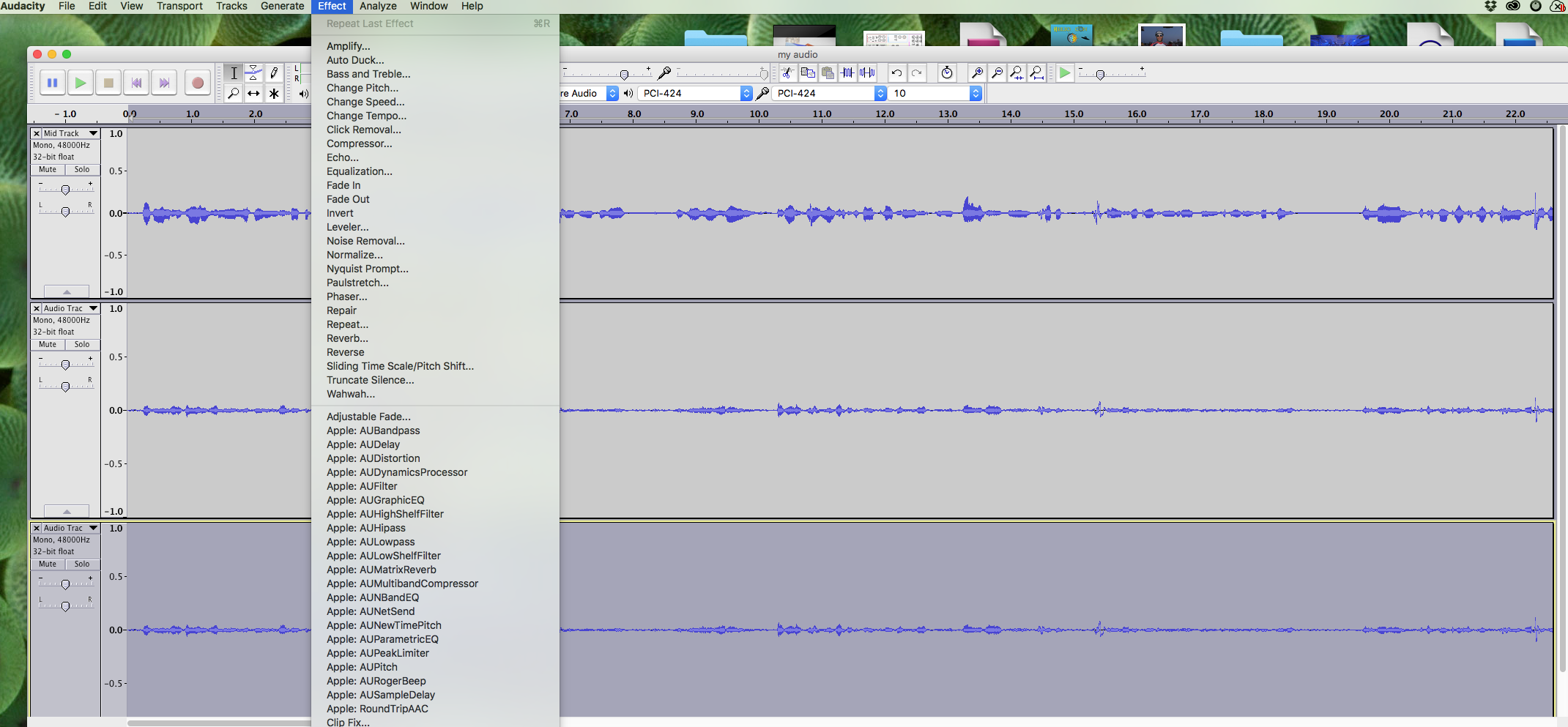The width and height of the screenshot is (1568, 727).
Task: Solo the second Audio Track
Action: 82,344
